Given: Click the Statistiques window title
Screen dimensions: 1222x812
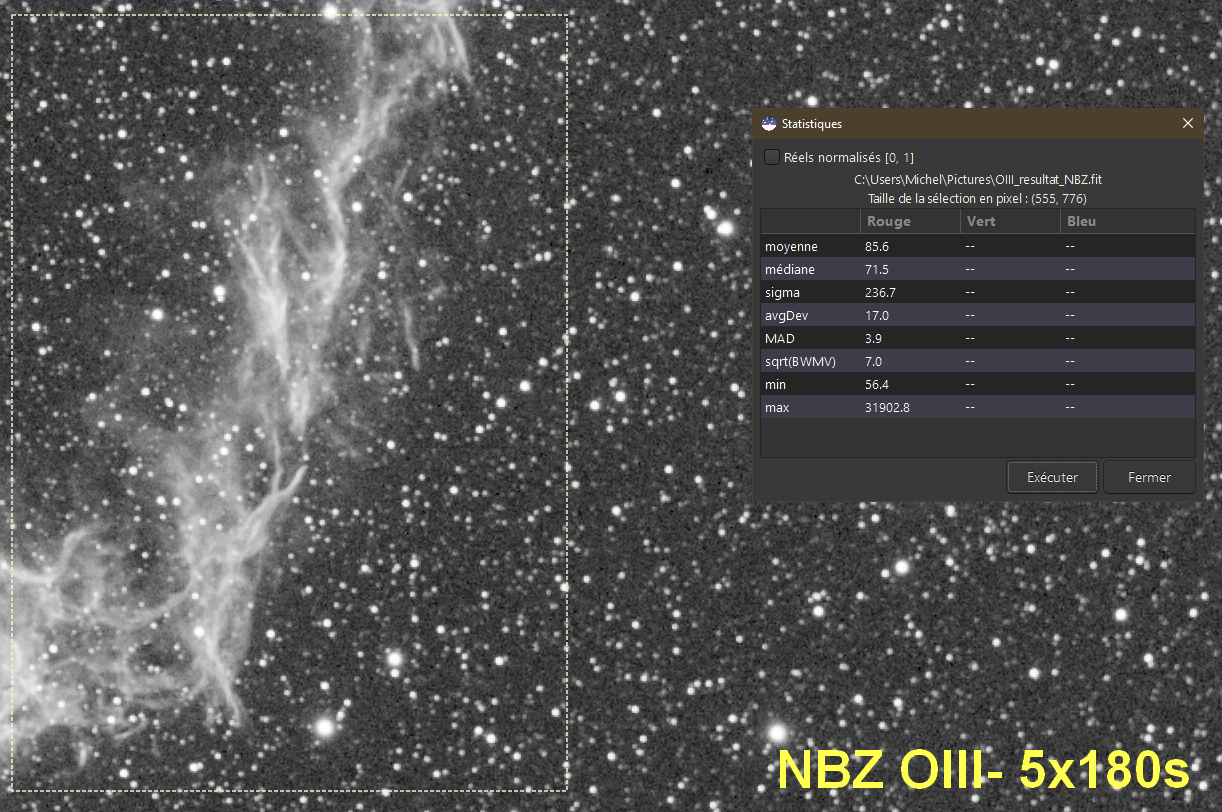Looking at the screenshot, I should tap(813, 124).
